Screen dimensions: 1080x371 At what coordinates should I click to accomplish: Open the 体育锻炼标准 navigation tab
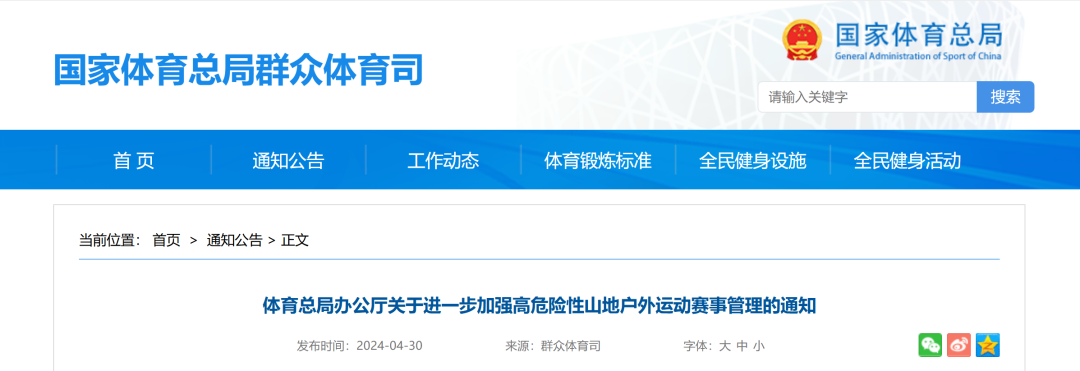click(x=598, y=161)
